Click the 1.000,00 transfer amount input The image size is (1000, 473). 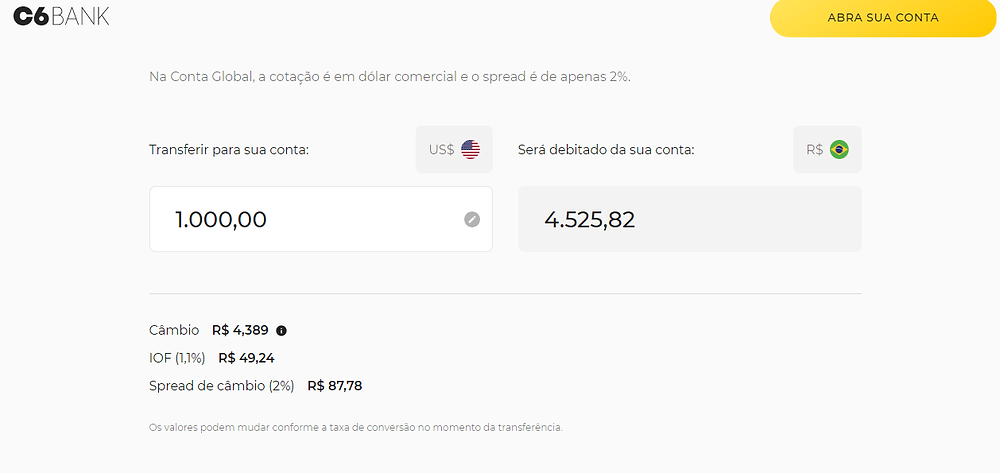pos(321,219)
